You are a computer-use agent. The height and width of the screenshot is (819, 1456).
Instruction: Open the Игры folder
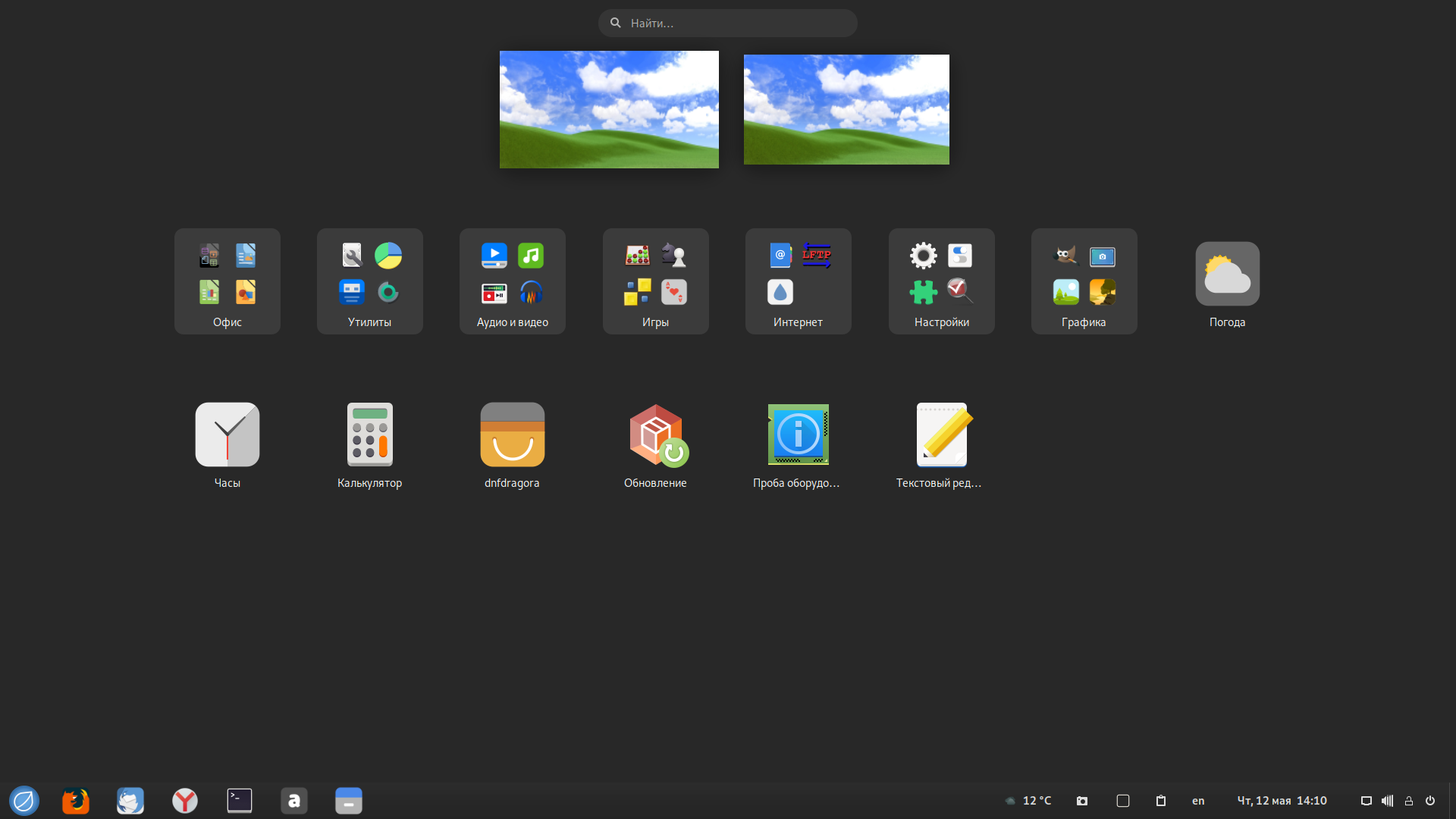pos(656,281)
